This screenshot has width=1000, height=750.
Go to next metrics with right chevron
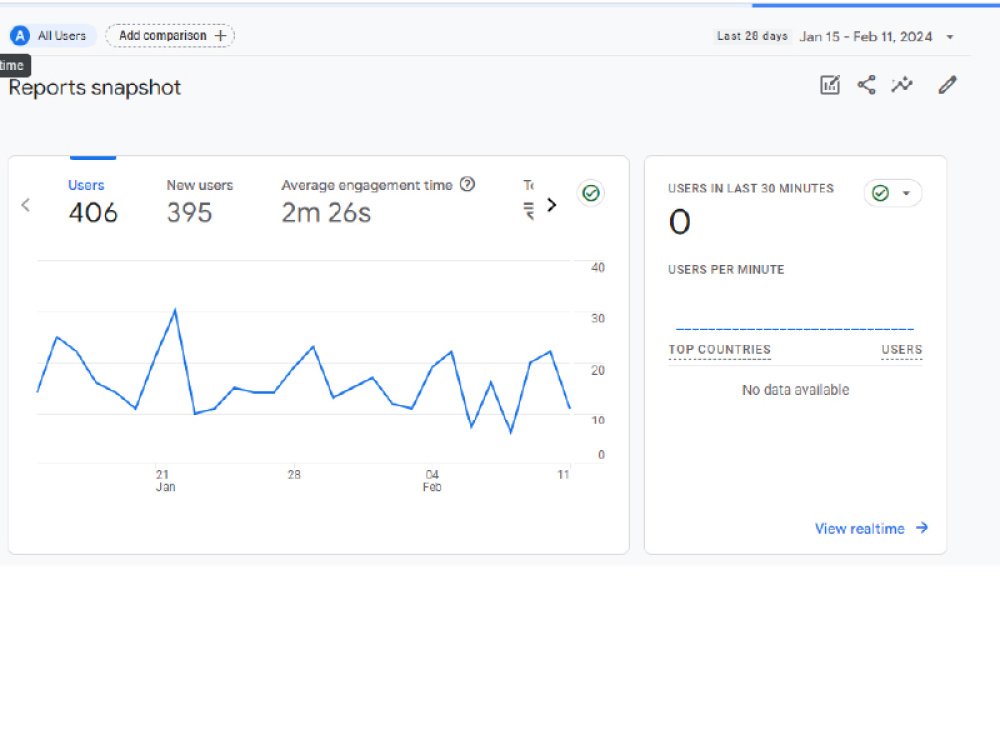(552, 205)
